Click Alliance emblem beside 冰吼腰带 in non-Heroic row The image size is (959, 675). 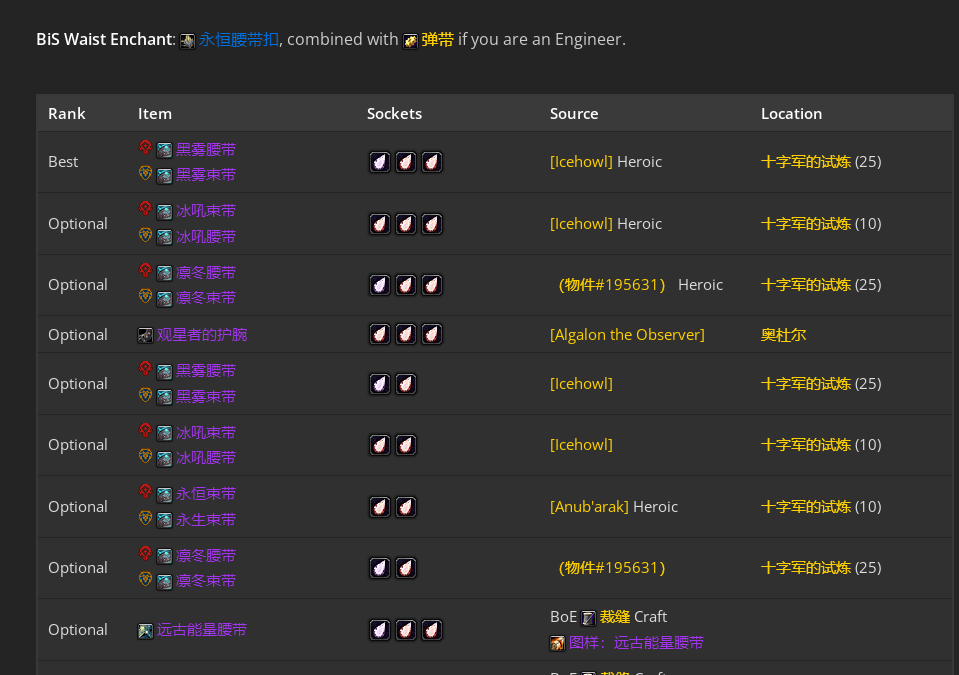tap(145, 456)
